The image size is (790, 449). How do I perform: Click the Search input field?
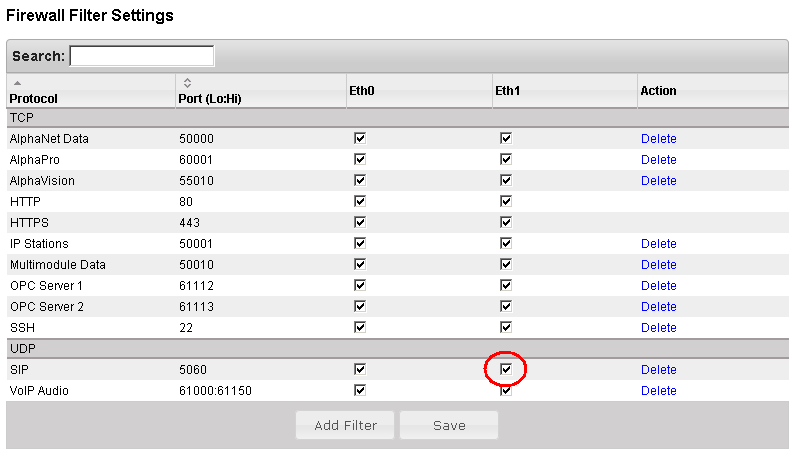[142, 56]
